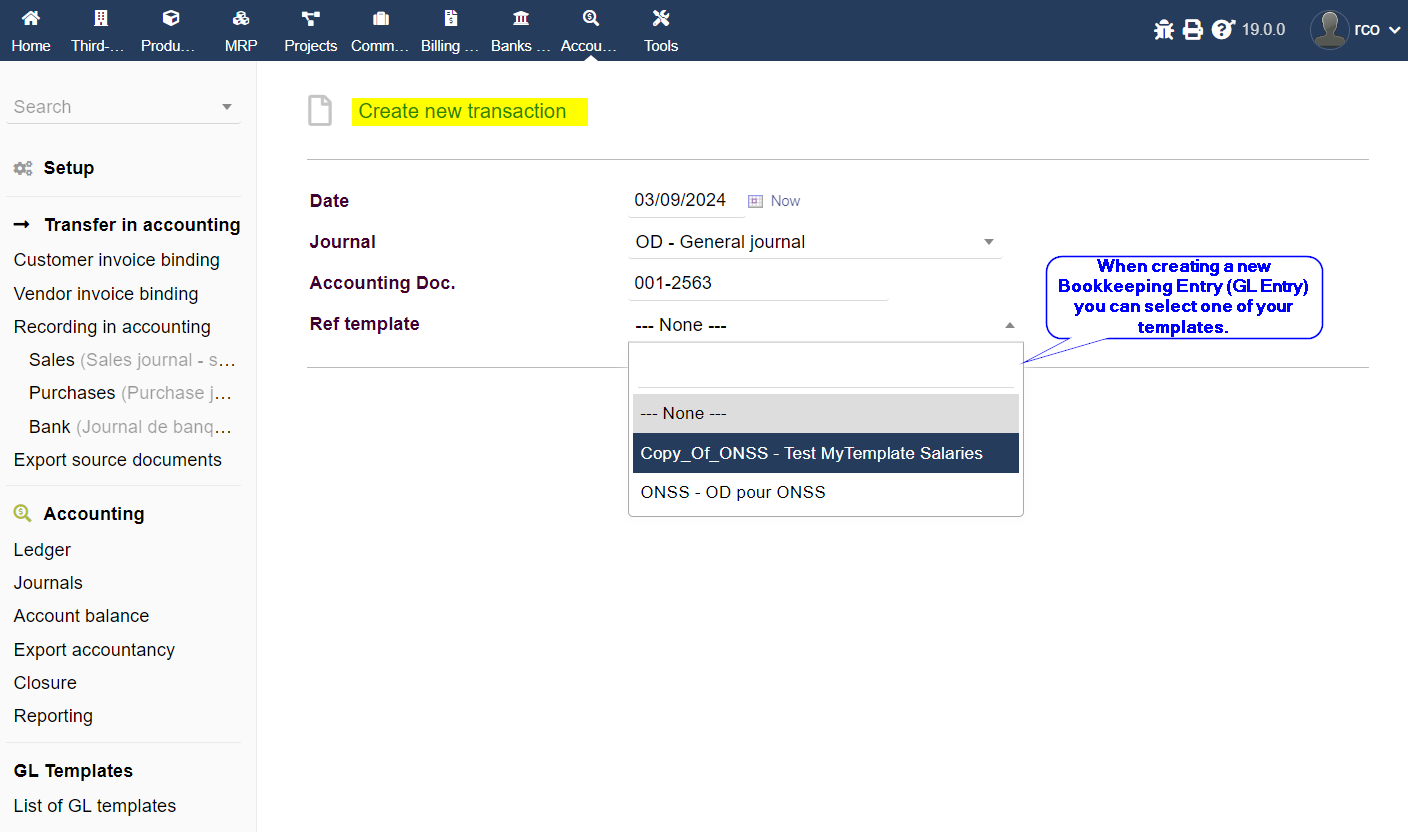Click the Now date link
This screenshot has height=832, width=1408.
click(785, 201)
